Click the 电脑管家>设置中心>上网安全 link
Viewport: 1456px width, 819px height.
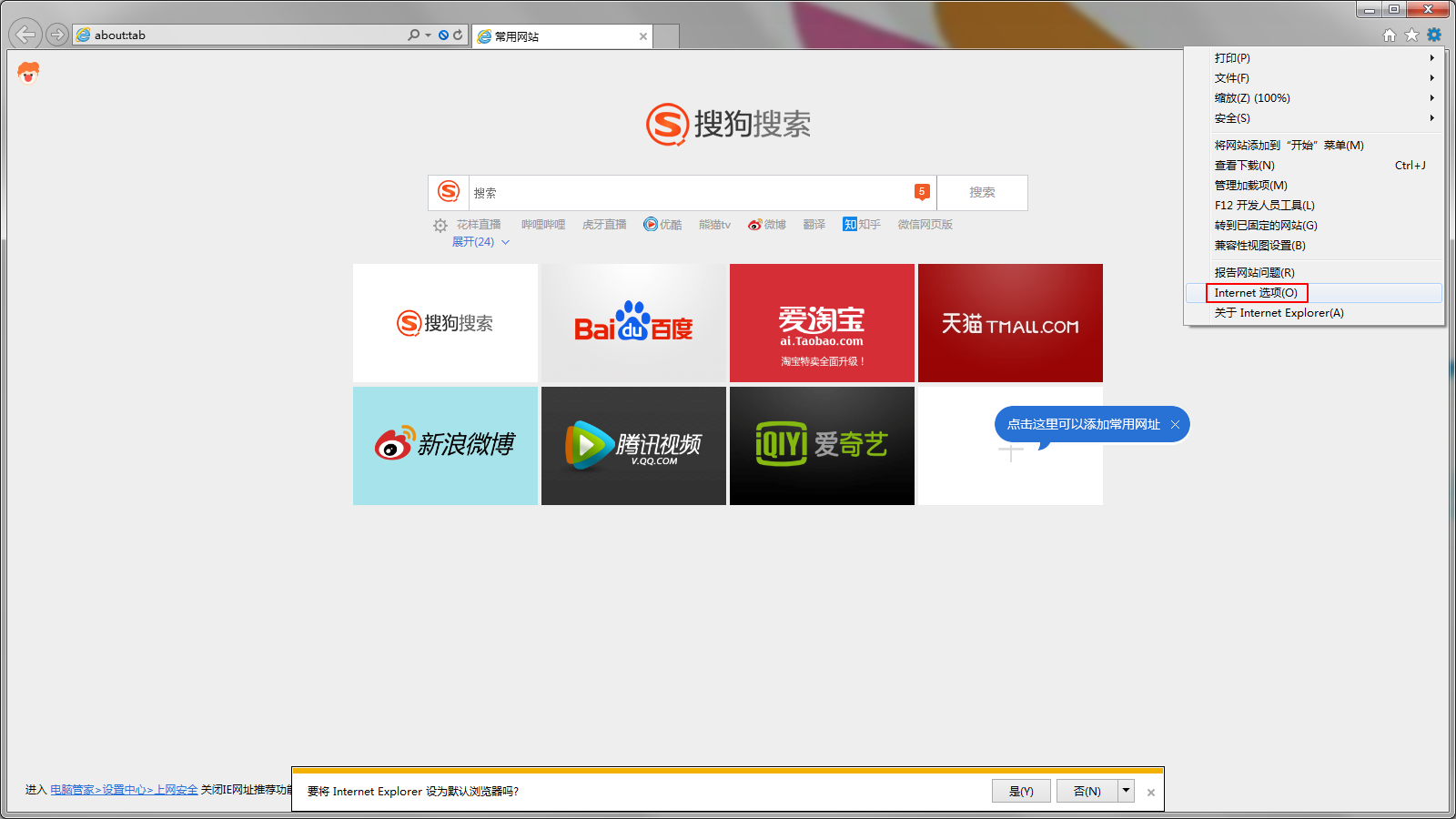pyautogui.click(x=124, y=790)
